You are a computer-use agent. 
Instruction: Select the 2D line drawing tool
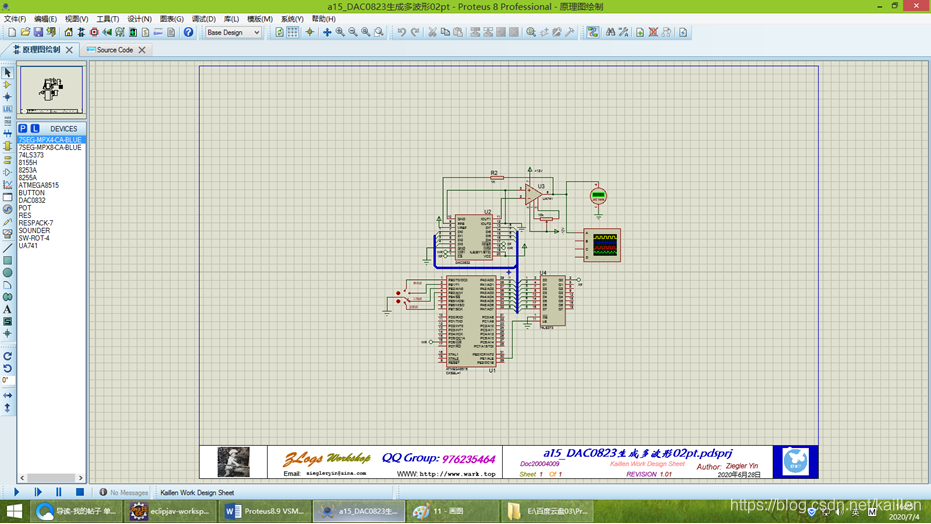[7, 248]
